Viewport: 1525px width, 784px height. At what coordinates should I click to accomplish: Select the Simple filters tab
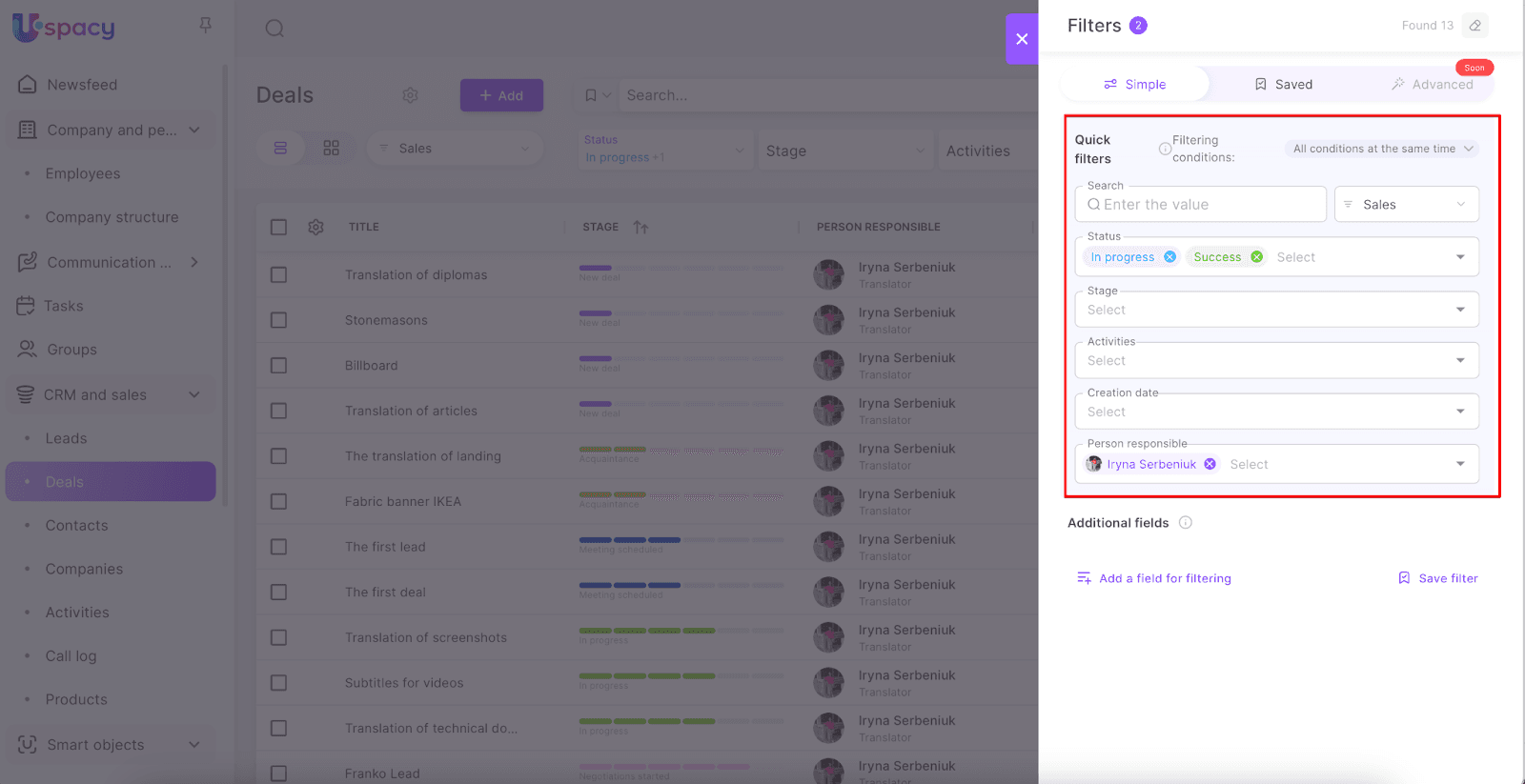click(1134, 85)
